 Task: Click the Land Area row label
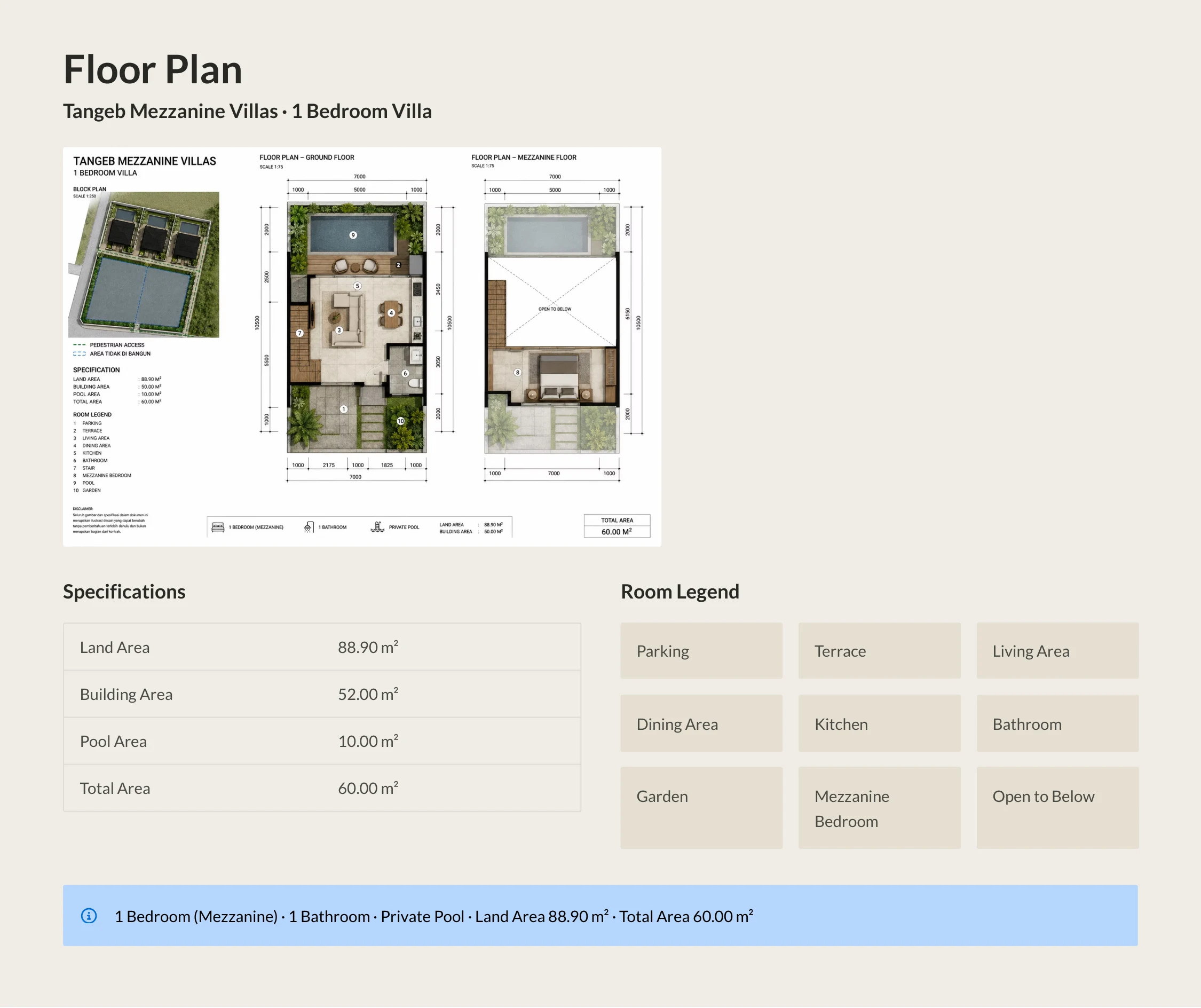coord(114,648)
